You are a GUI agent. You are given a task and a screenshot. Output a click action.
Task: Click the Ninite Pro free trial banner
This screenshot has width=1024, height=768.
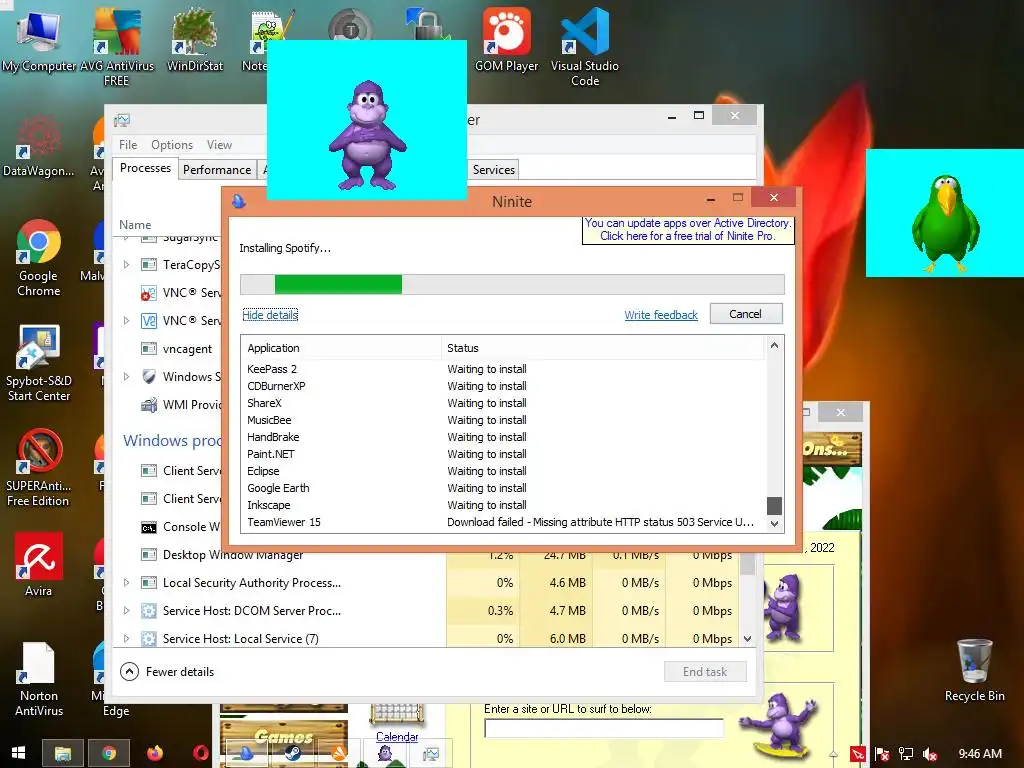point(688,230)
